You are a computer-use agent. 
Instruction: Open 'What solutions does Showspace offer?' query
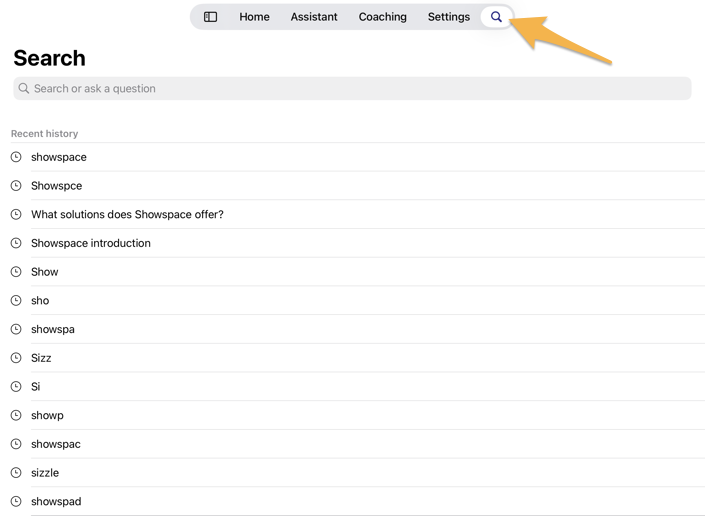[357, 214]
